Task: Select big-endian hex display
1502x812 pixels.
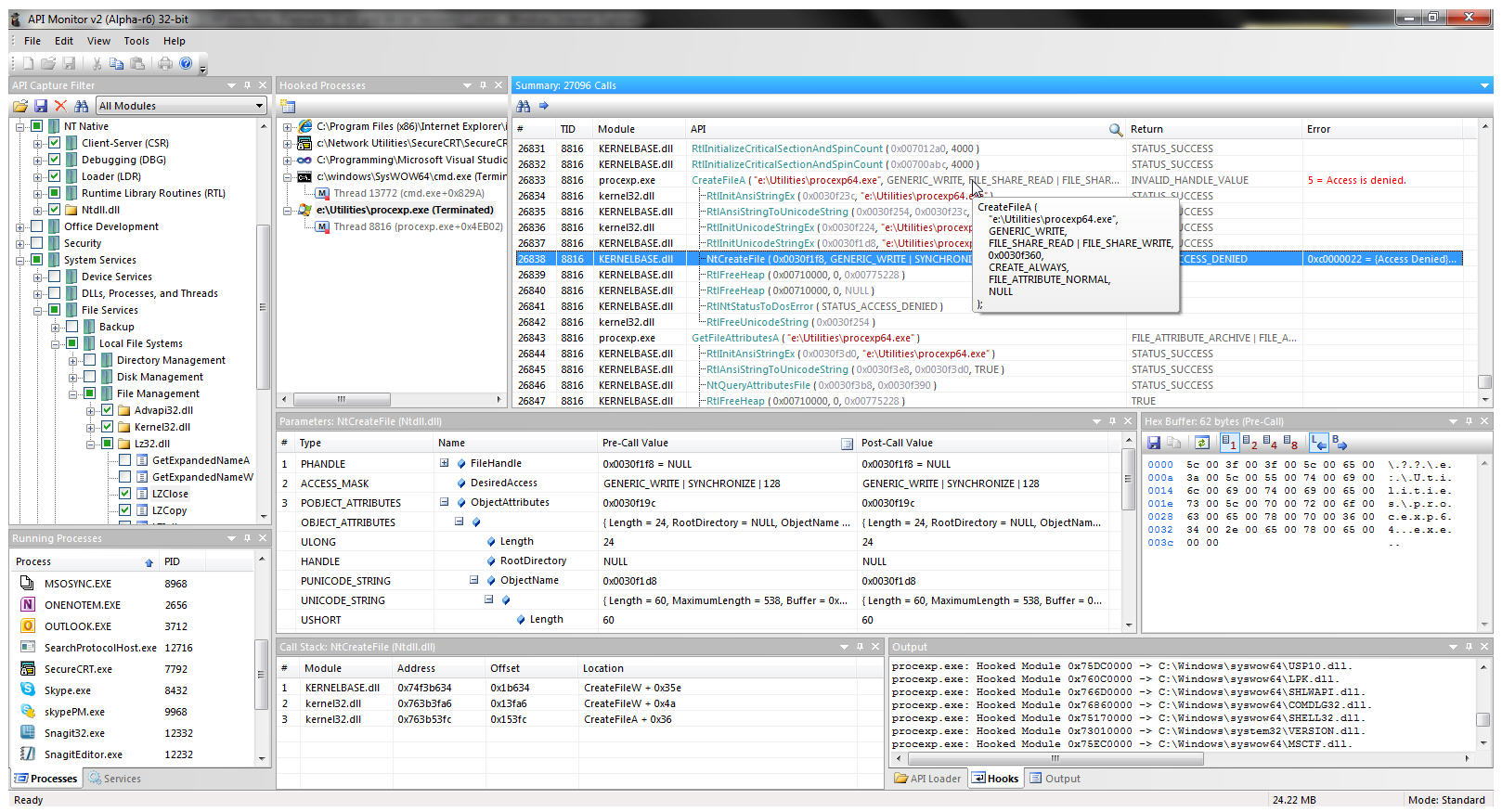Action: [1339, 443]
